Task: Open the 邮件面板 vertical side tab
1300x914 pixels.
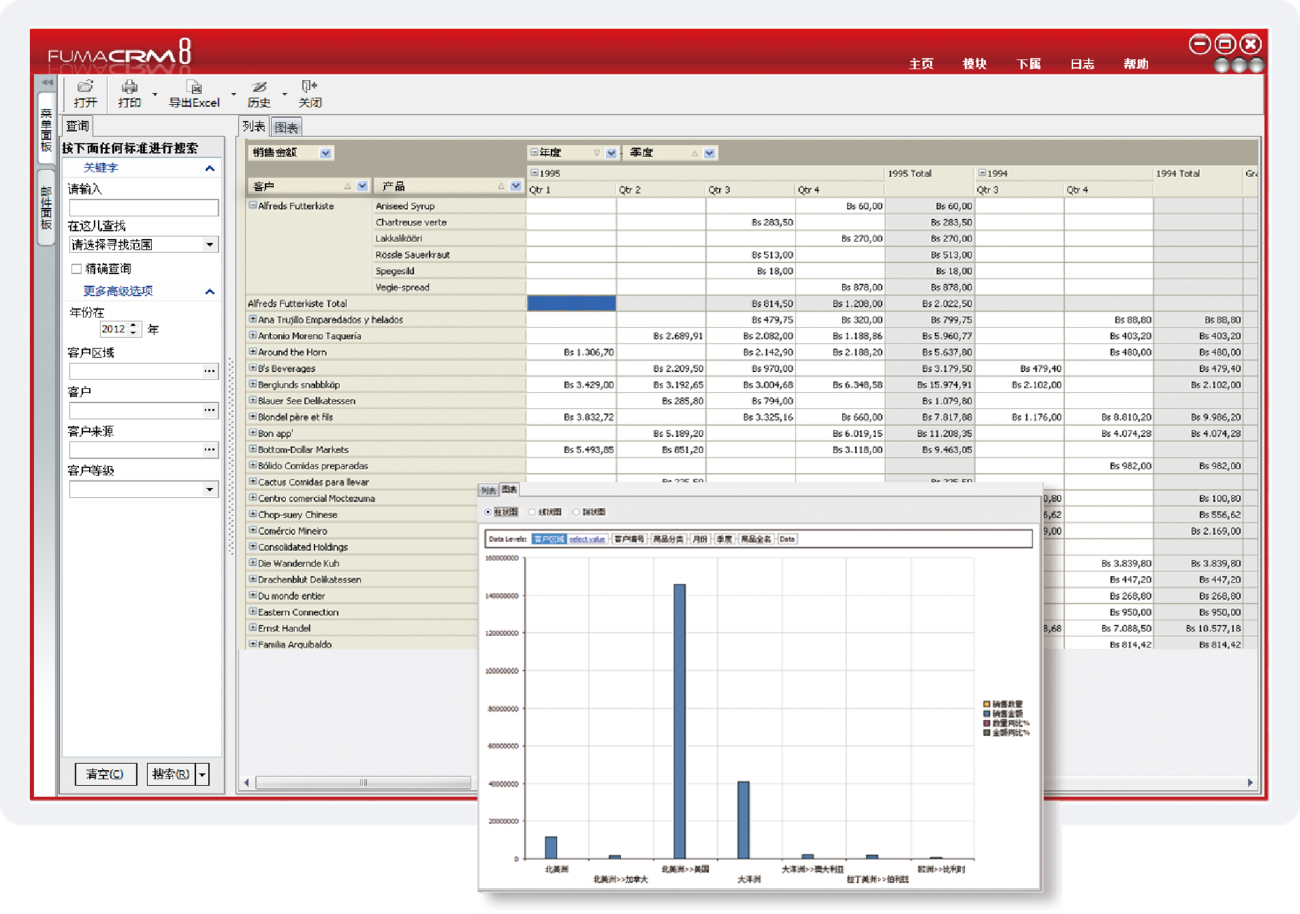Action: pos(46,207)
